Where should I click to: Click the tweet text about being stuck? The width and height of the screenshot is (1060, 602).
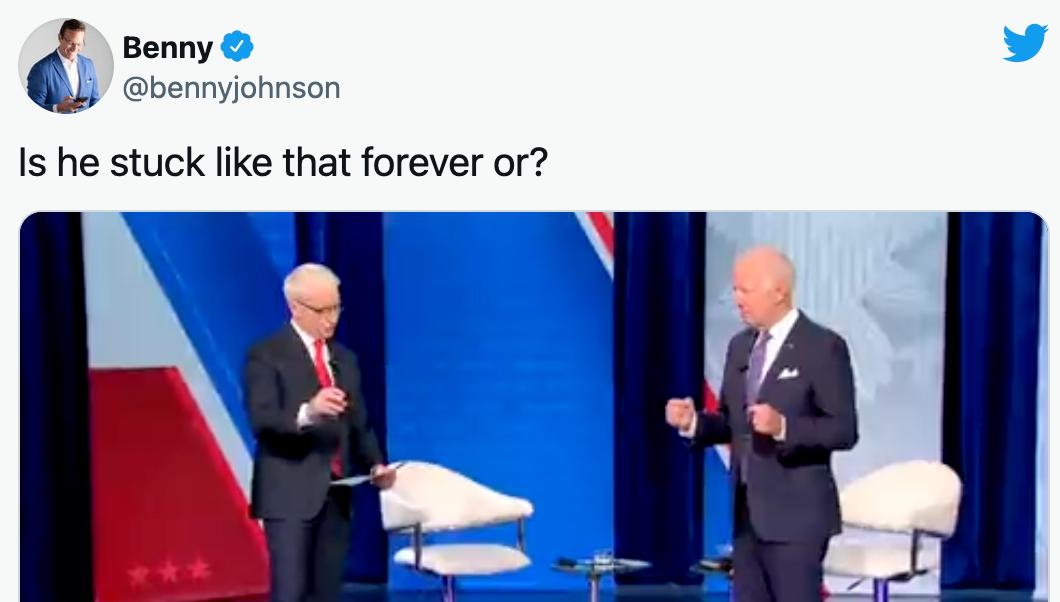pos(283,163)
